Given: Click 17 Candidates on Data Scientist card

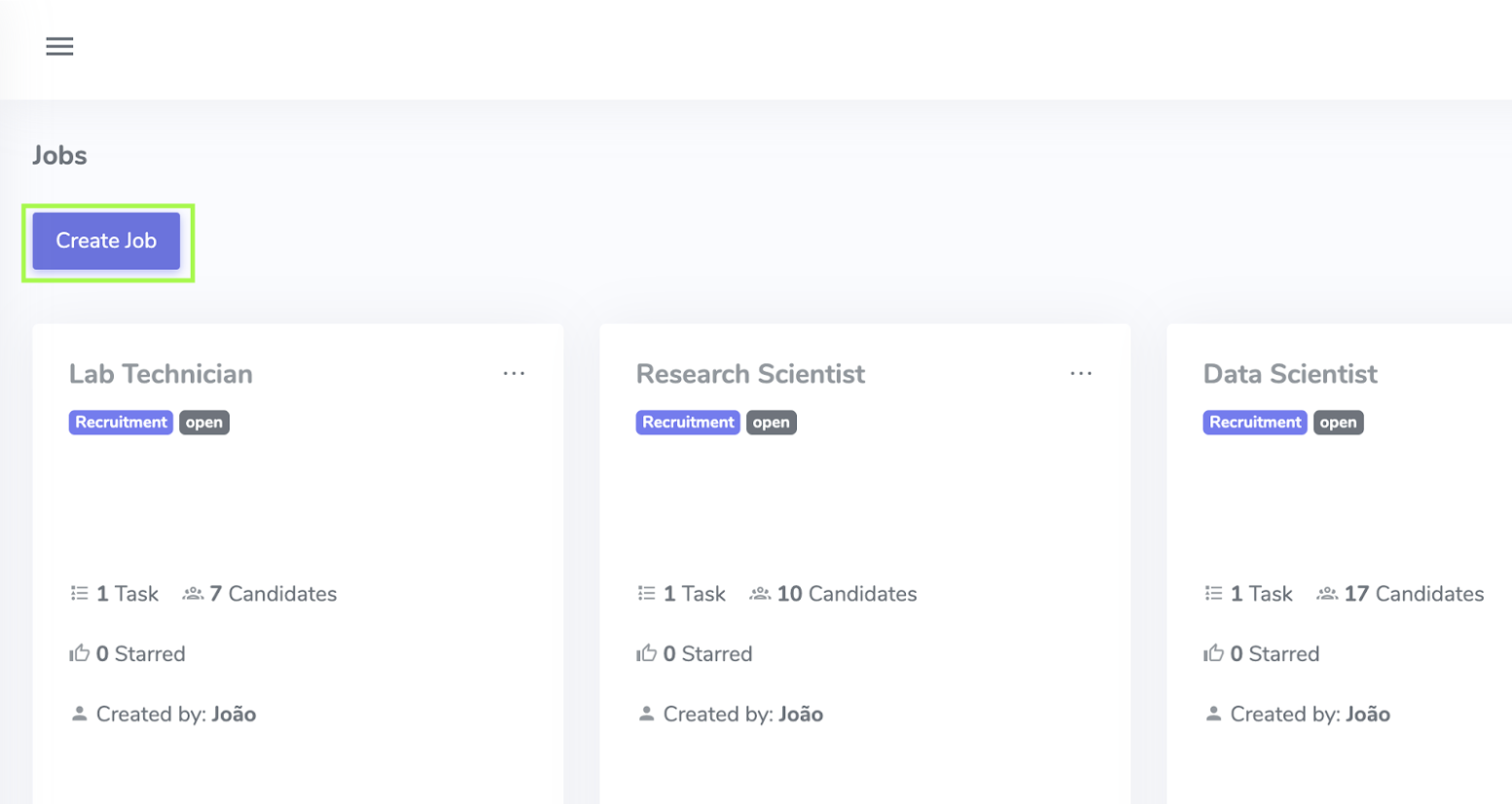Looking at the screenshot, I should (x=1414, y=594).
